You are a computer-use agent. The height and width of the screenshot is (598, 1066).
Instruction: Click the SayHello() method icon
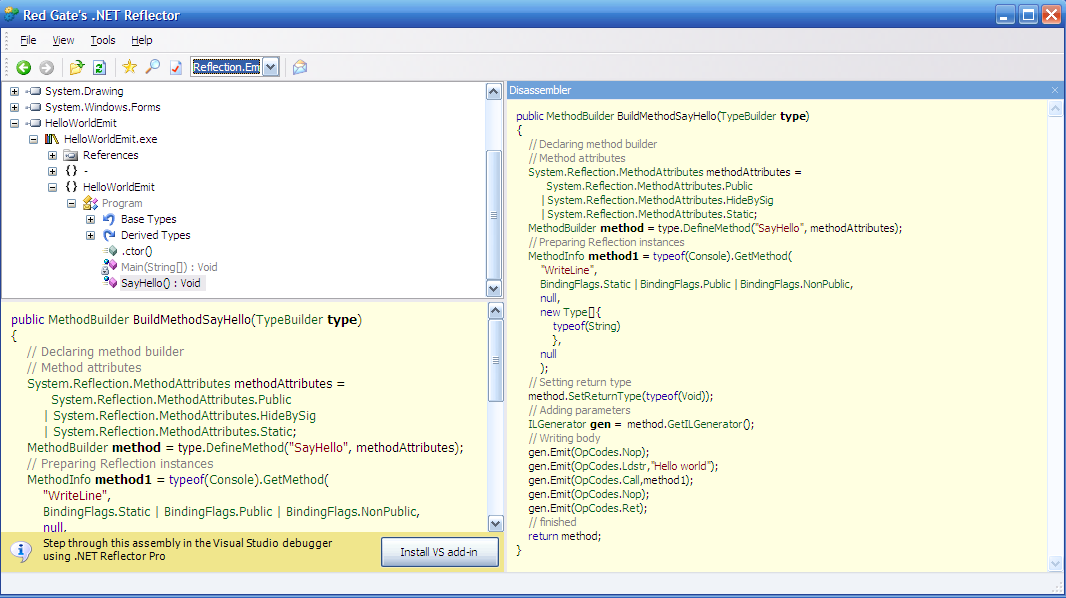pos(110,283)
